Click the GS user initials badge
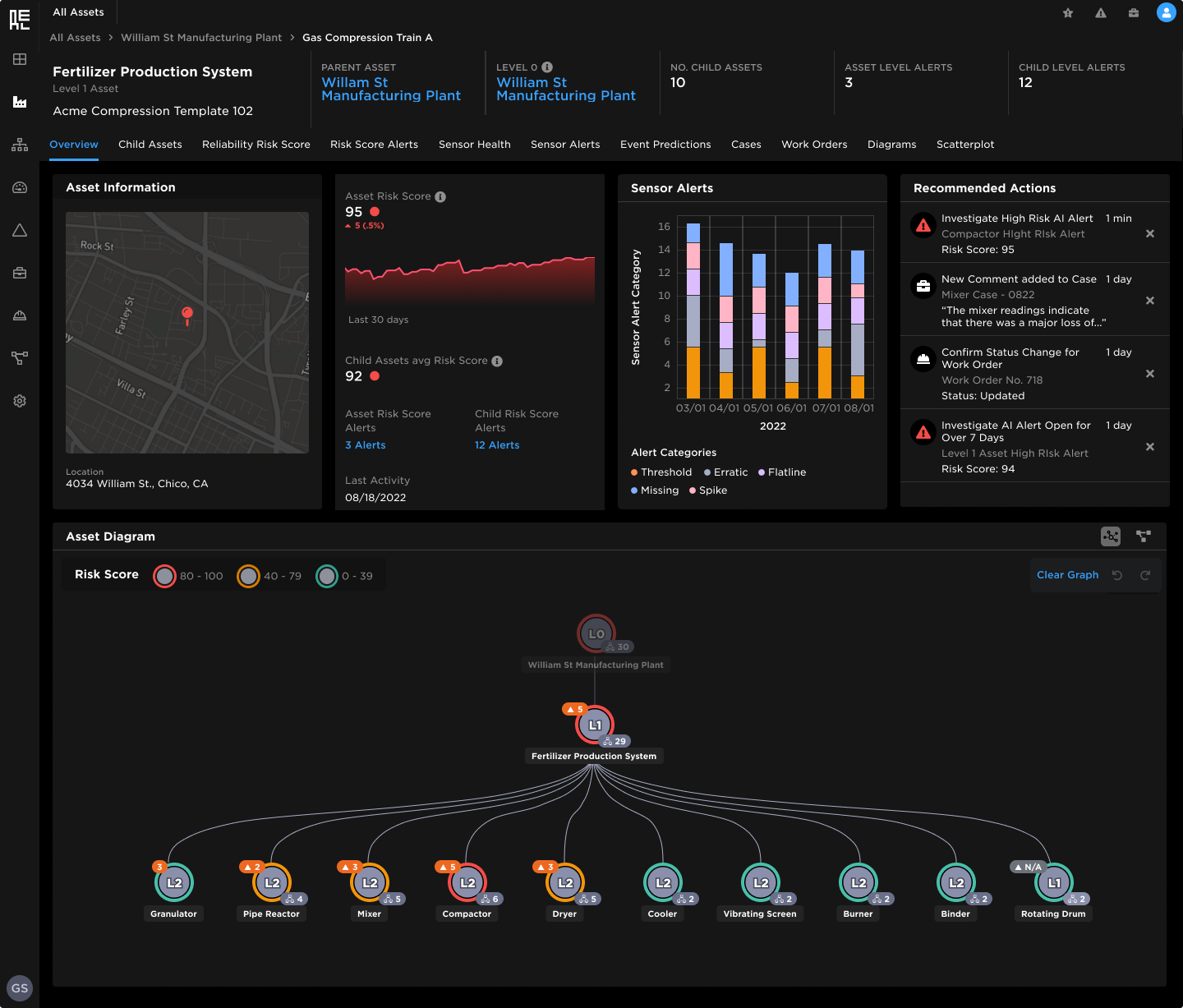The image size is (1183, 1008). pos(20,988)
